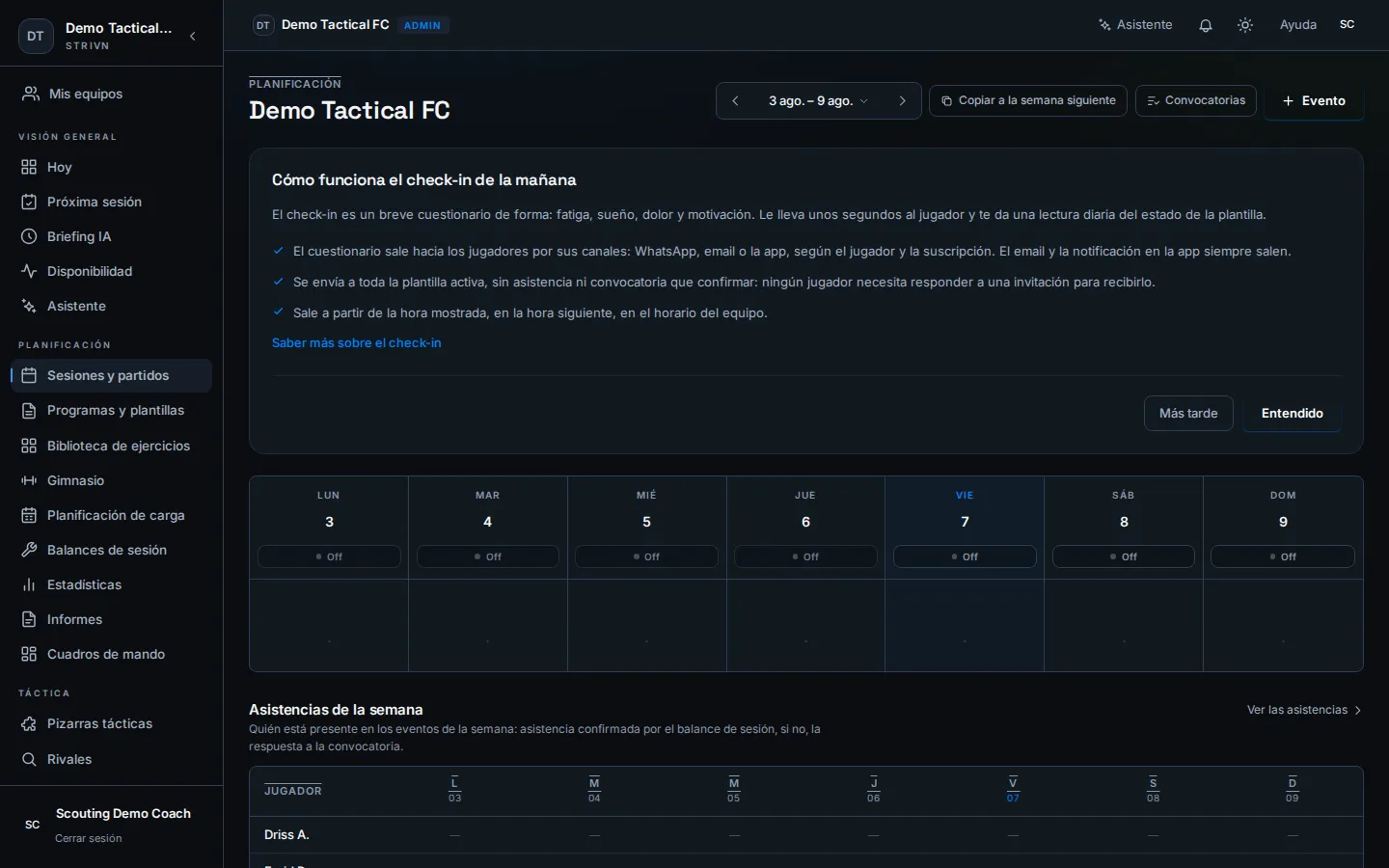This screenshot has width=1389, height=868.
Task: Click the Rivales search icon
Action: [x=29, y=759]
